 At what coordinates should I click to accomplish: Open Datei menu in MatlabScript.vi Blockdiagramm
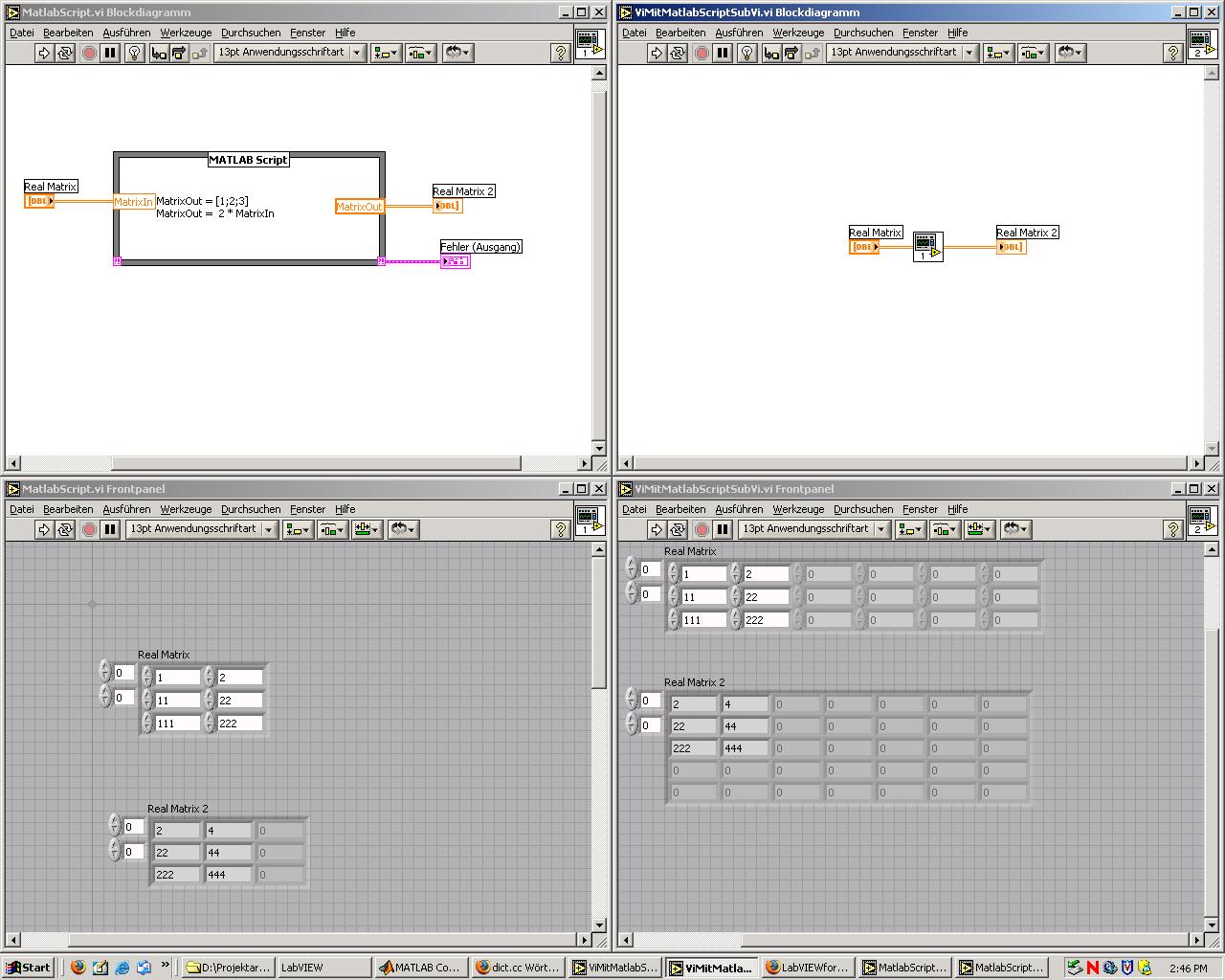pos(22,33)
